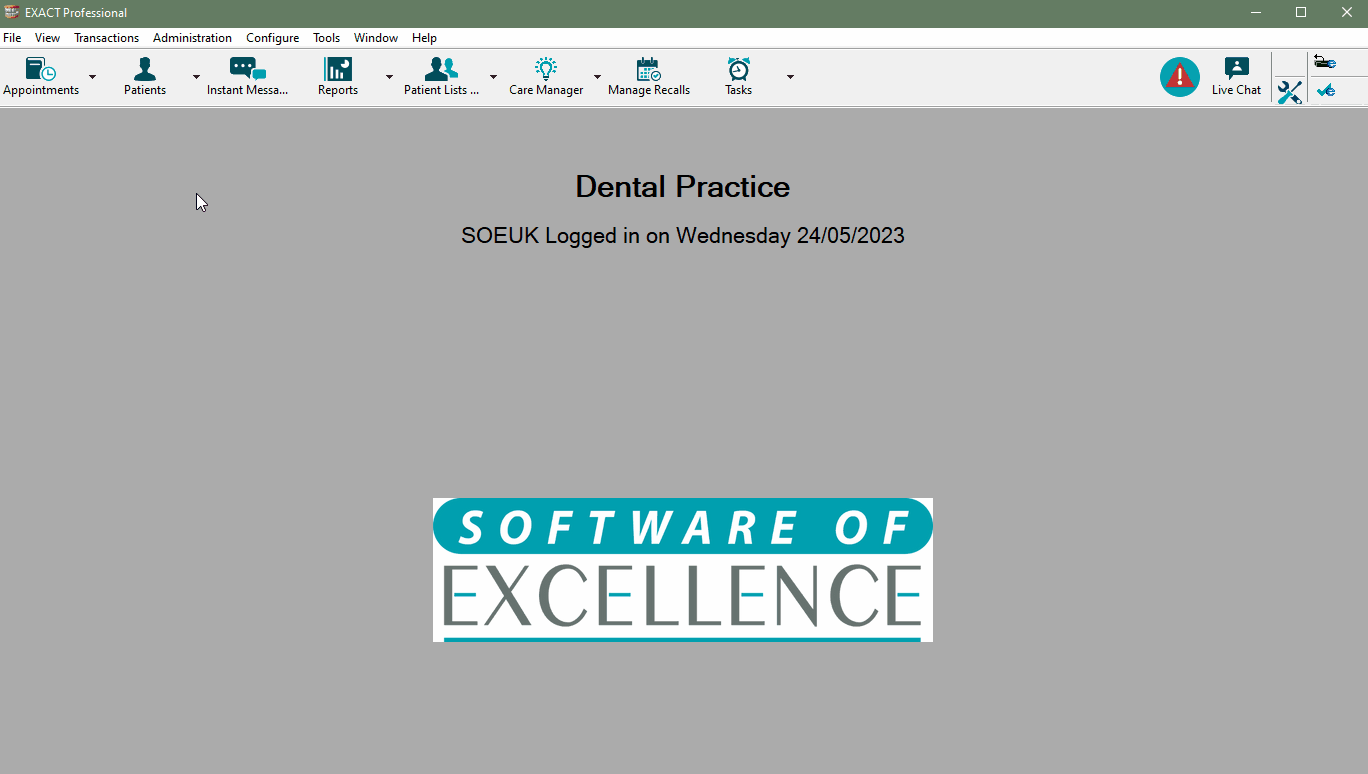Open the View menu

point(47,38)
